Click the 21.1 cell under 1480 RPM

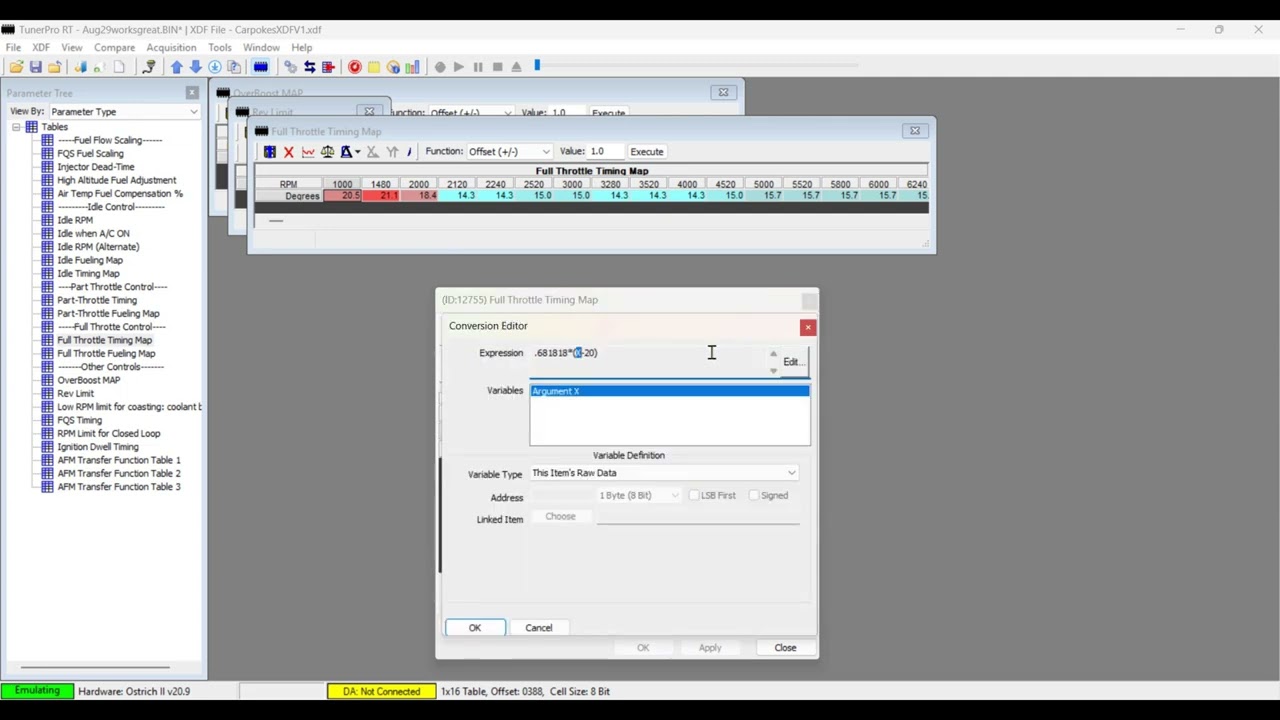pos(381,196)
